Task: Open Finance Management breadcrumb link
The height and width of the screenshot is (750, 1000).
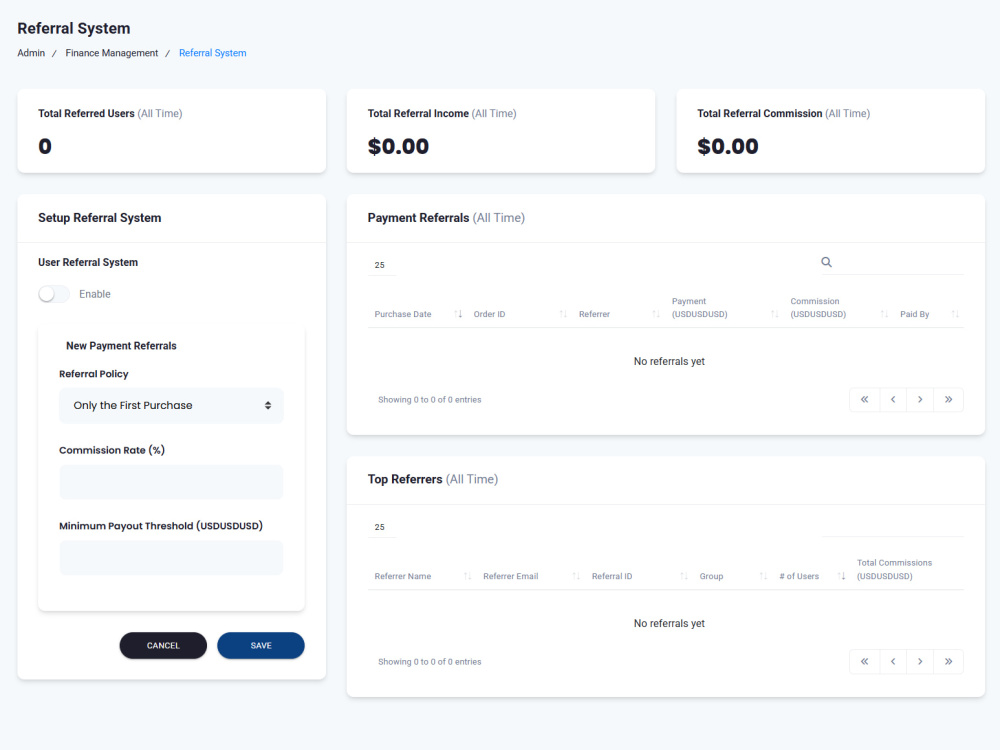Action: (x=112, y=53)
